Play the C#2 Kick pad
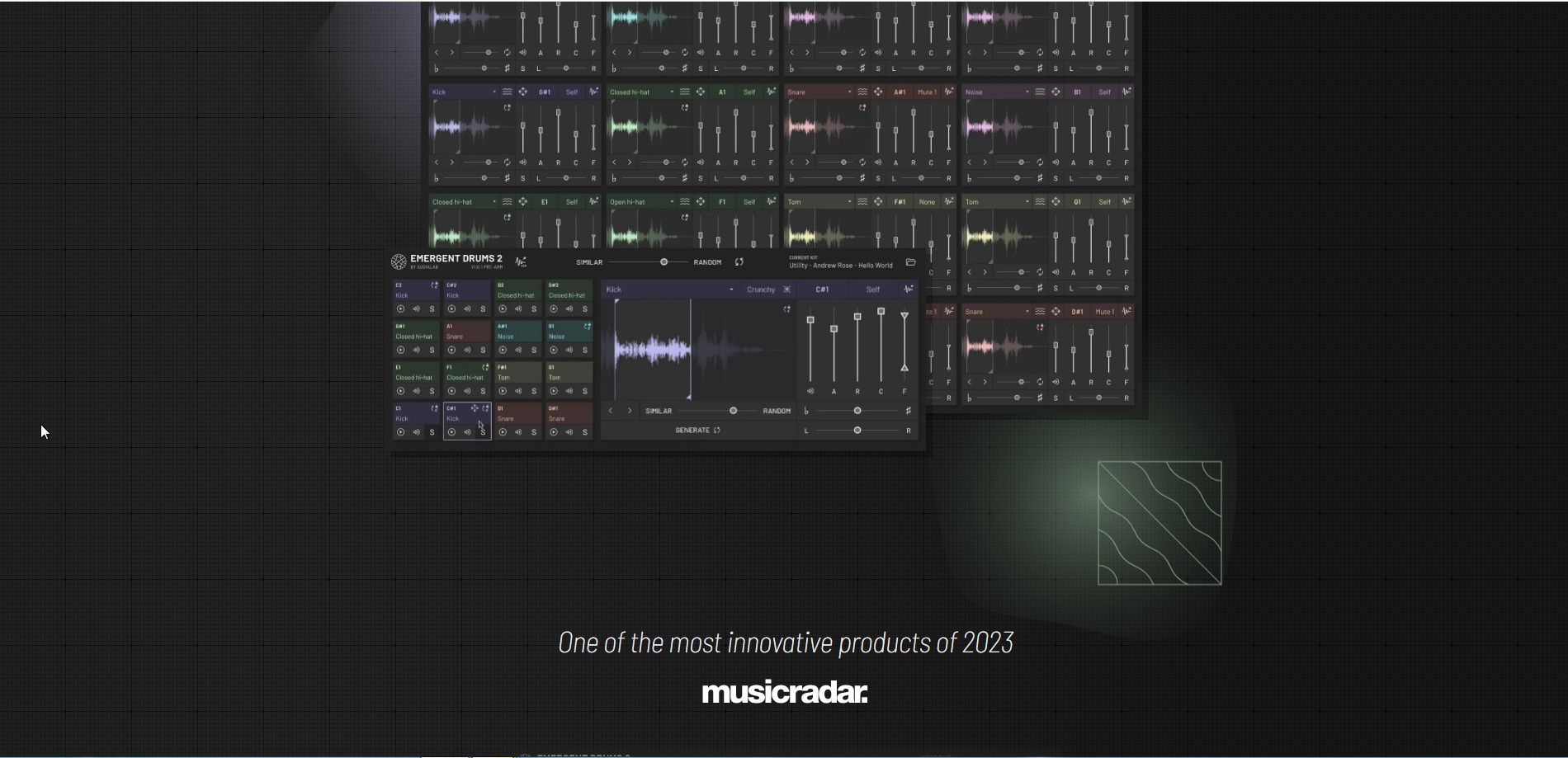 451,309
